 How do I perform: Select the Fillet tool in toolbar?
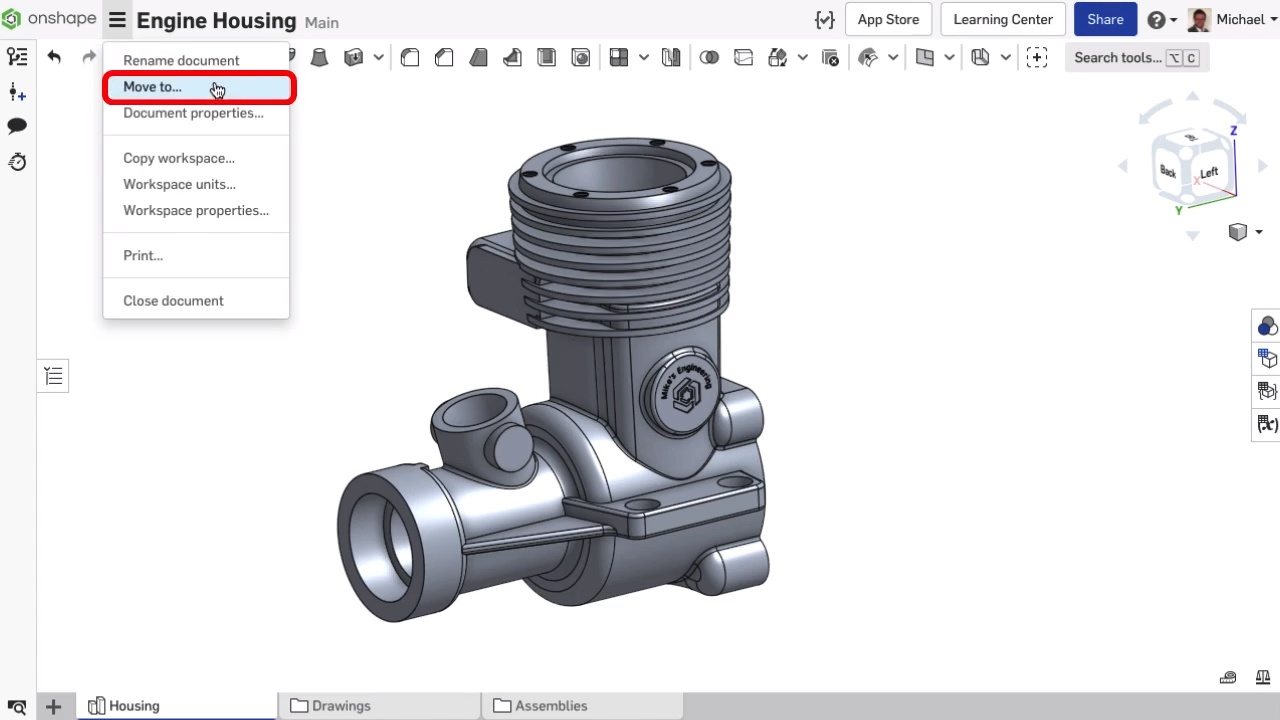pos(410,58)
